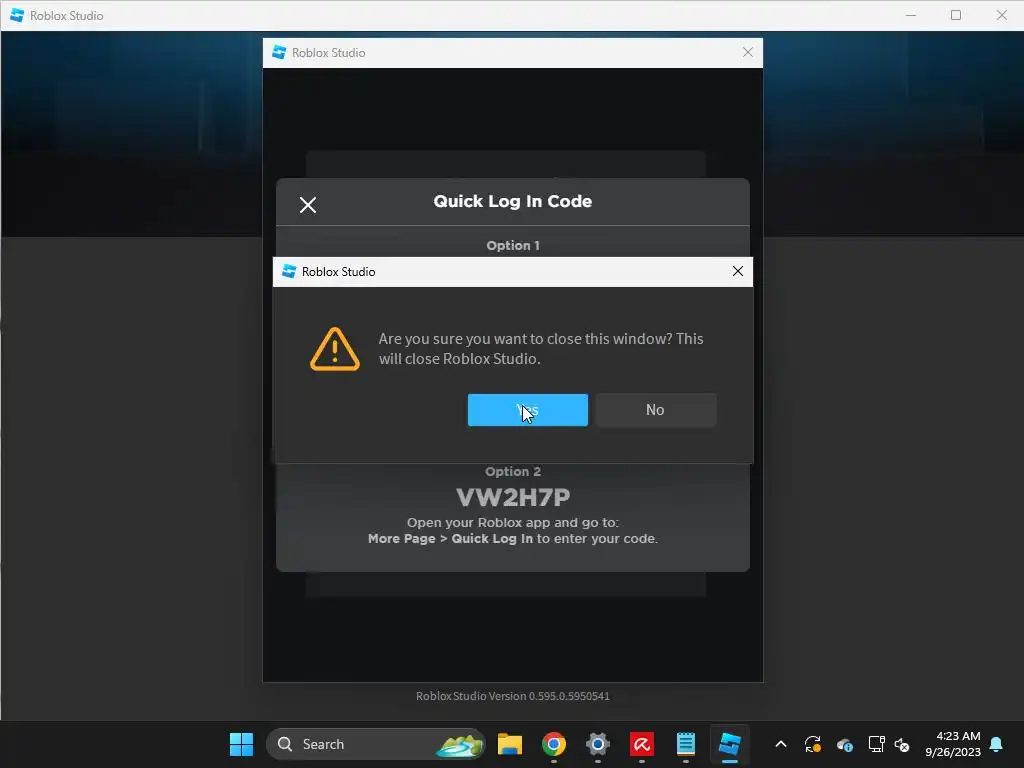Close the confirmation dialog with its X
Screen dimensions: 1024x768
click(x=738, y=271)
